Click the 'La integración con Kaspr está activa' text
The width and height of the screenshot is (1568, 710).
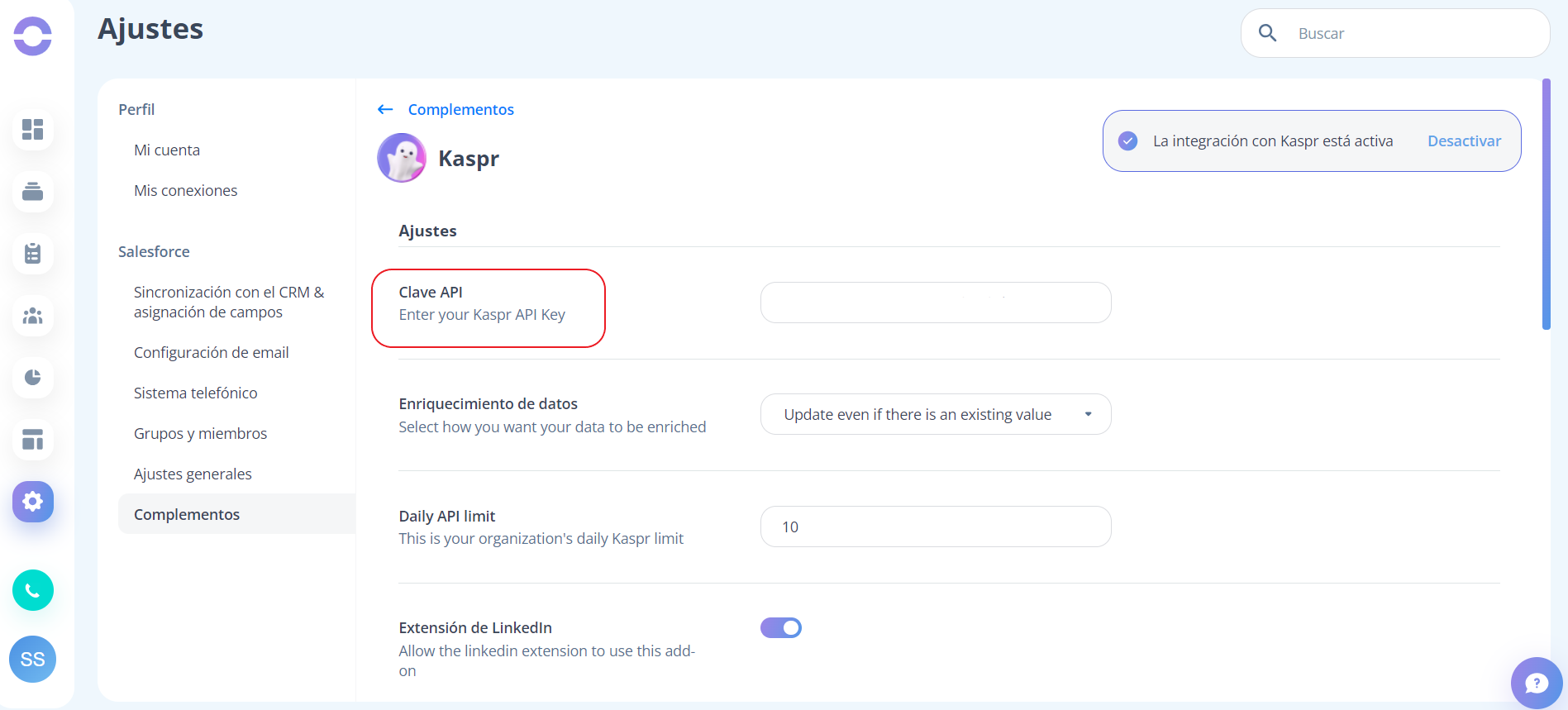[x=1273, y=141]
